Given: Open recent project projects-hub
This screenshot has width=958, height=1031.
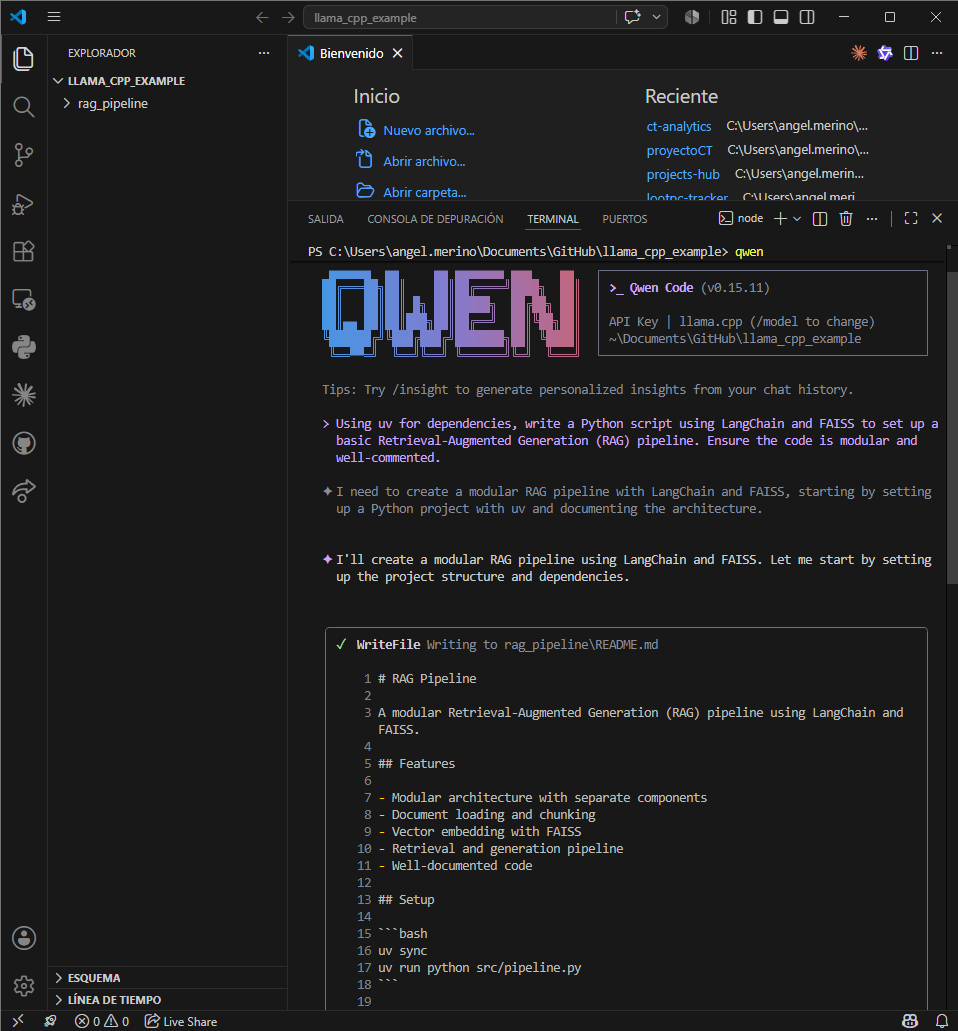Looking at the screenshot, I should (x=683, y=174).
